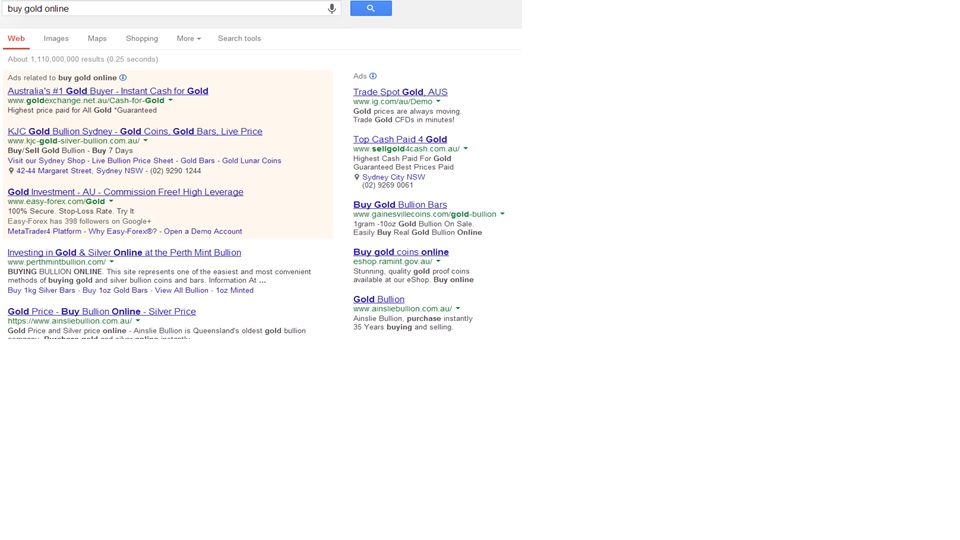Open right-column 'Gold Bullion' ad link
The image size is (960, 540).
point(378,299)
